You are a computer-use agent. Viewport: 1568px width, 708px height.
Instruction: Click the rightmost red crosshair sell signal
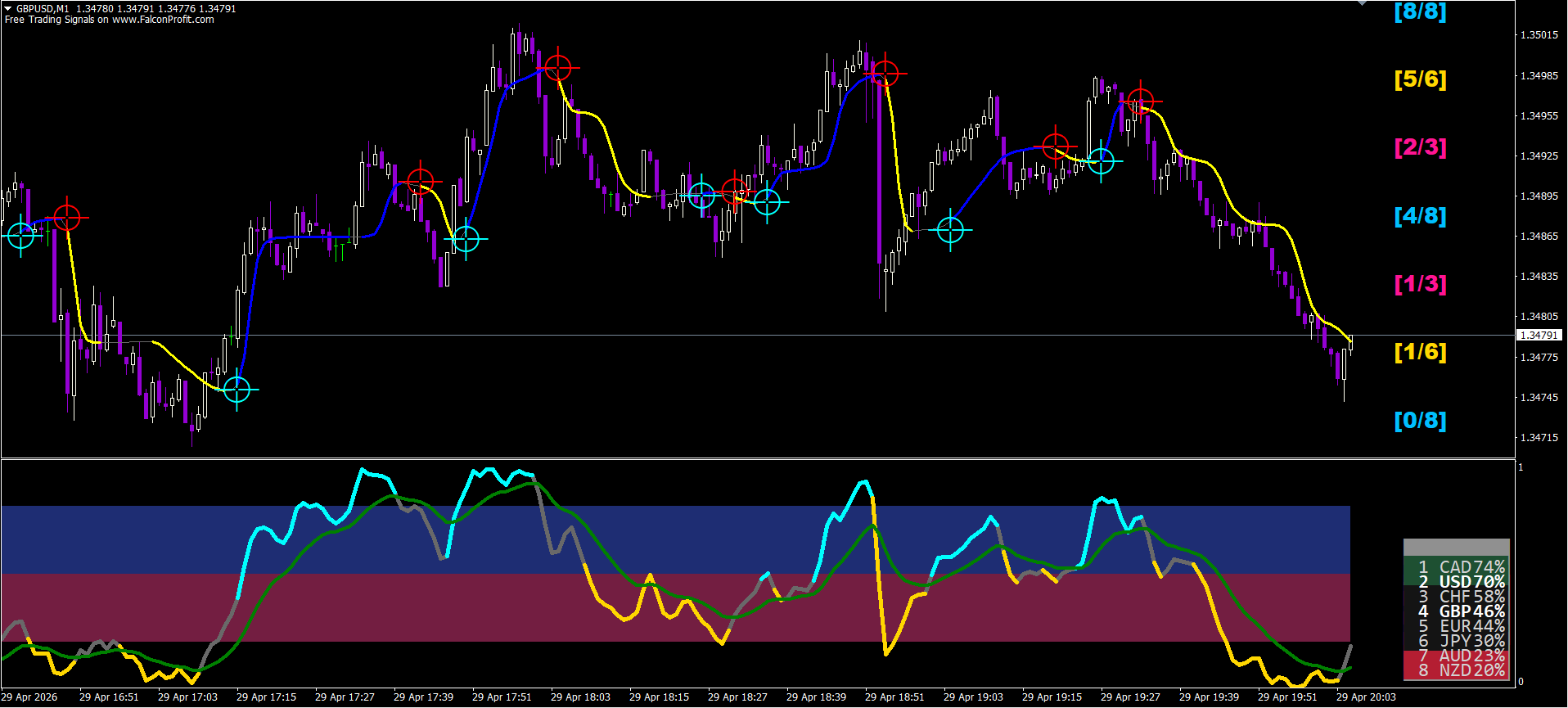(1140, 101)
